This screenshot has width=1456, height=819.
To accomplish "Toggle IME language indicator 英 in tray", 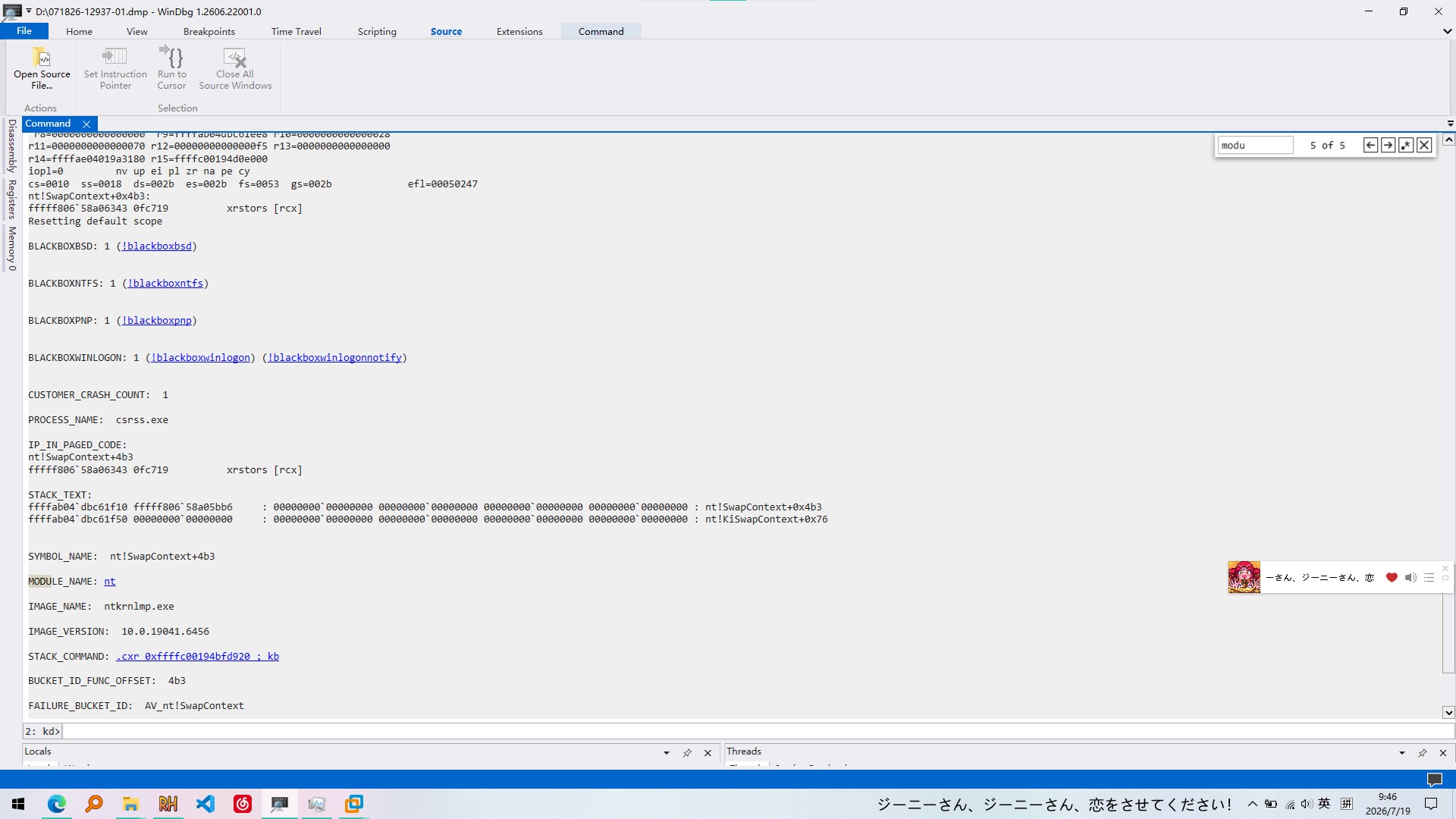I will pos(1324,804).
